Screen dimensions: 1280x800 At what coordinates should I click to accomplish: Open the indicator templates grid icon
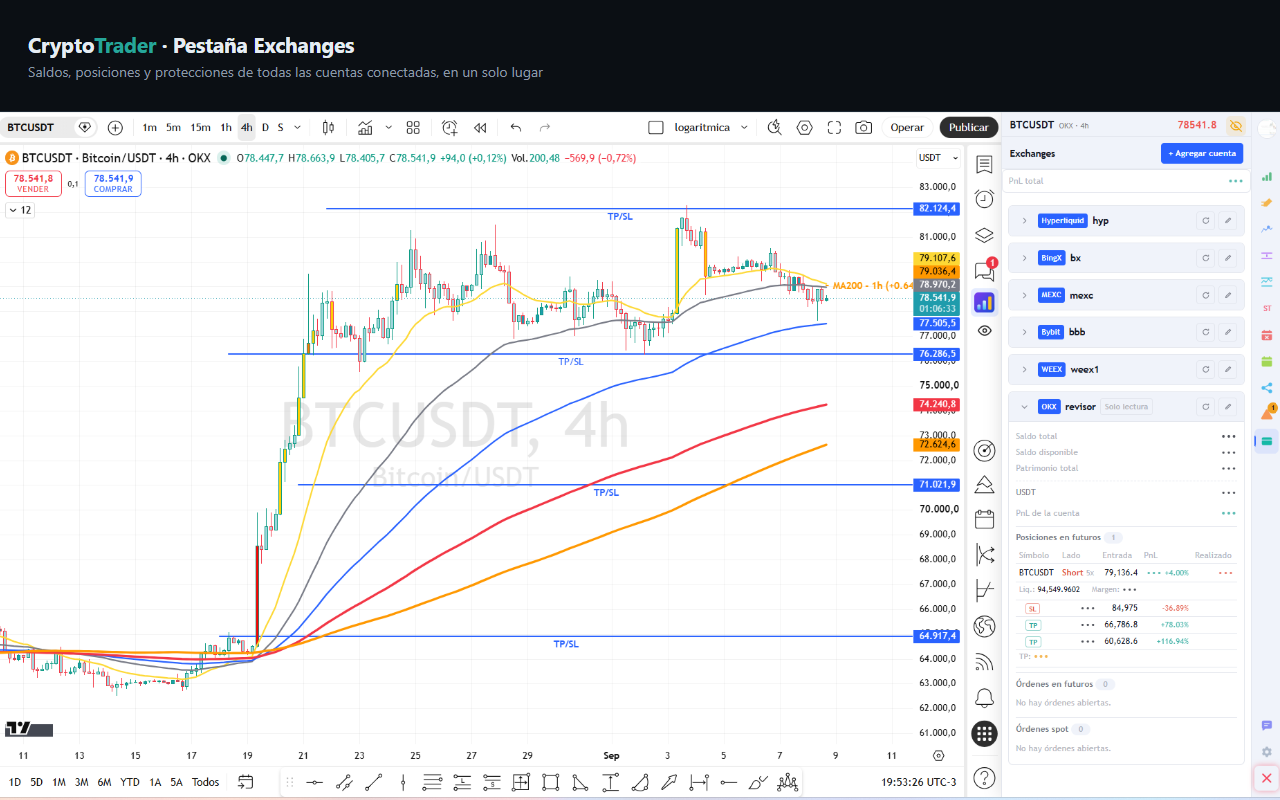coord(413,127)
